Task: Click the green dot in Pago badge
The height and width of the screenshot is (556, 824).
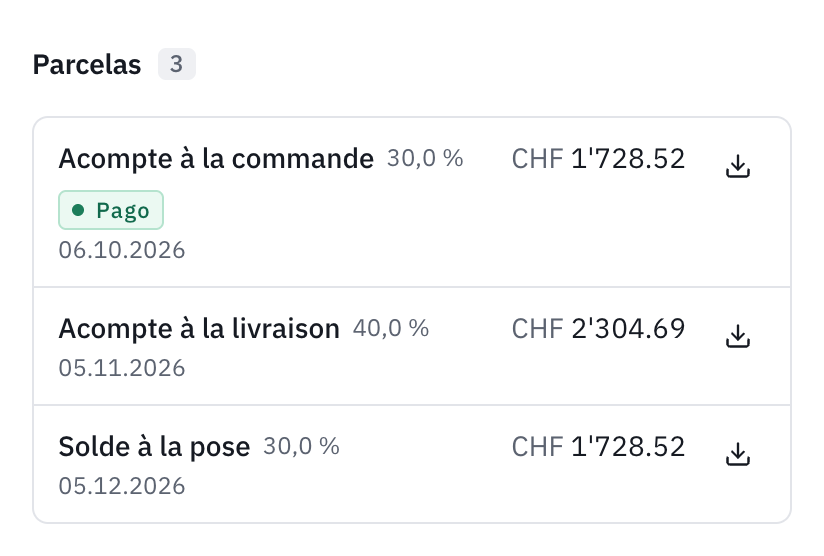Action: tap(78, 210)
